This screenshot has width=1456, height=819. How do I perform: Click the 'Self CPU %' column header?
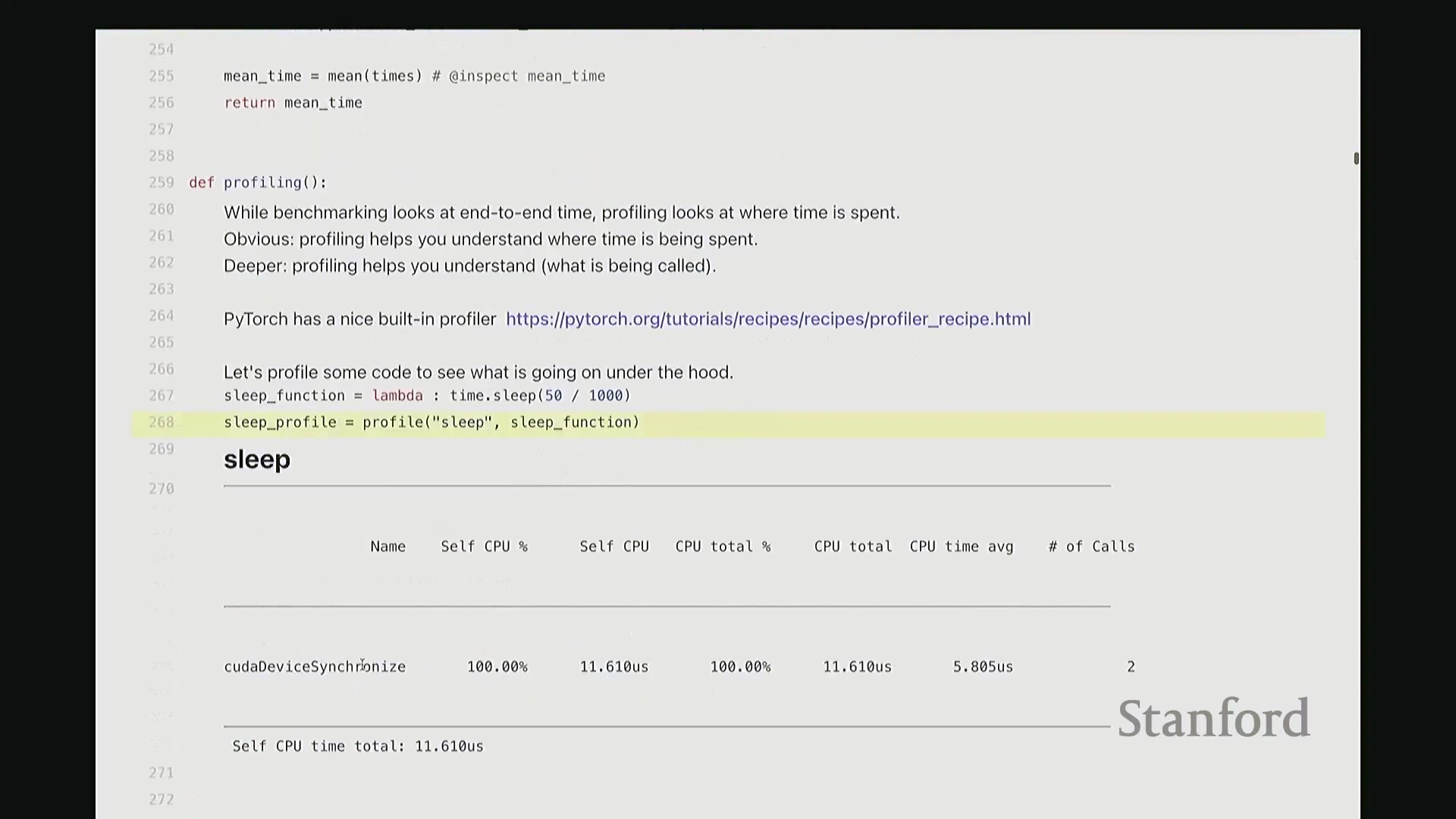point(484,547)
